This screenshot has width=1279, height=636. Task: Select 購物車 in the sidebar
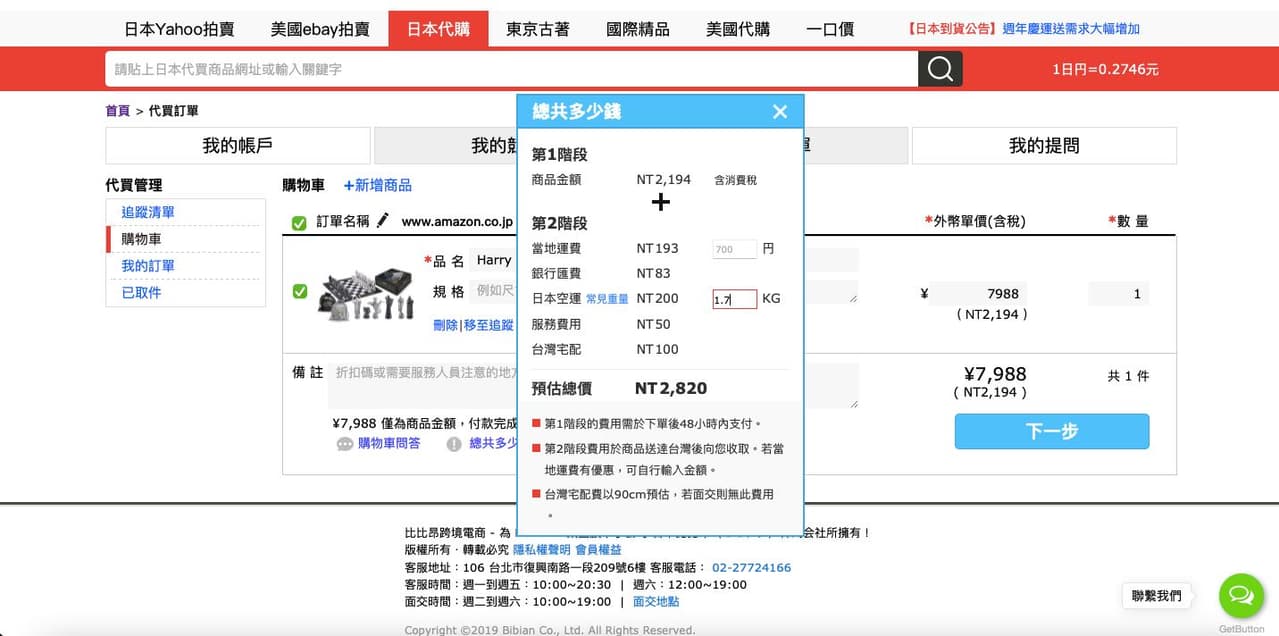(141, 239)
